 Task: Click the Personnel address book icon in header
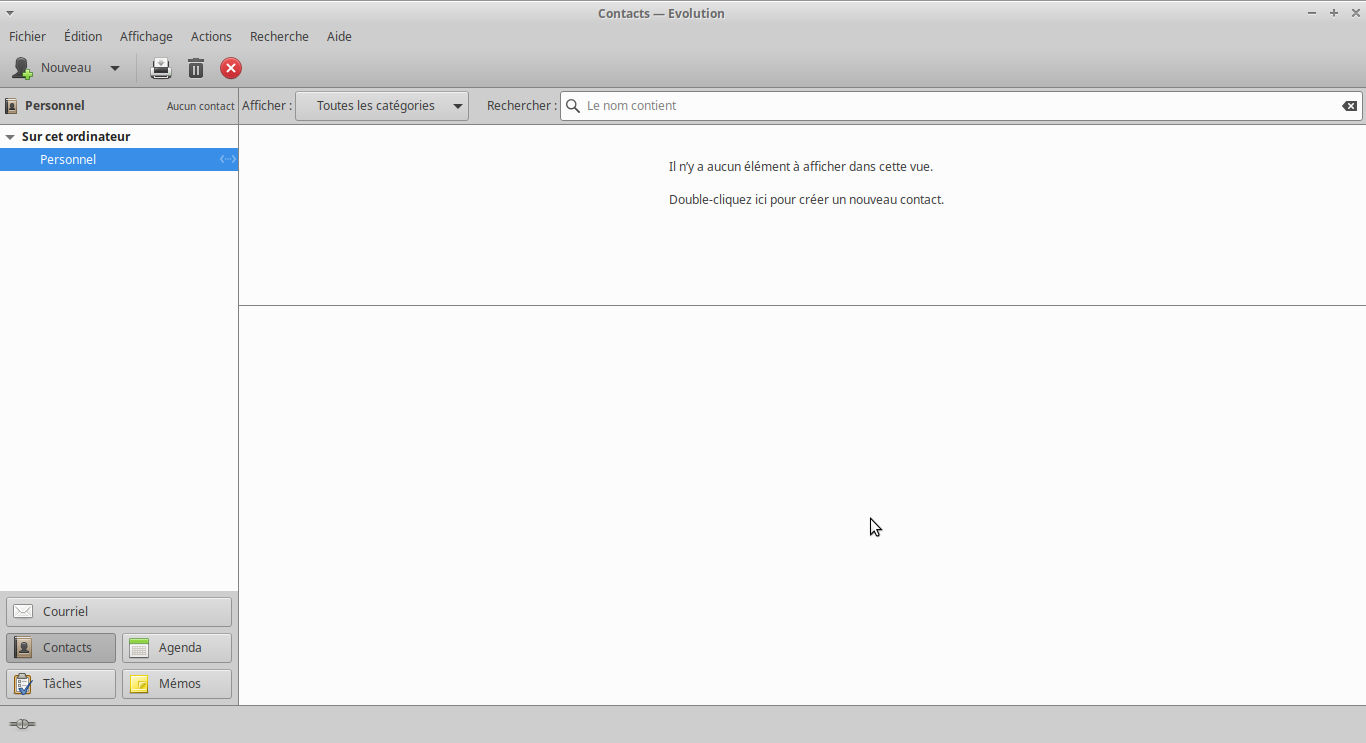[12, 106]
